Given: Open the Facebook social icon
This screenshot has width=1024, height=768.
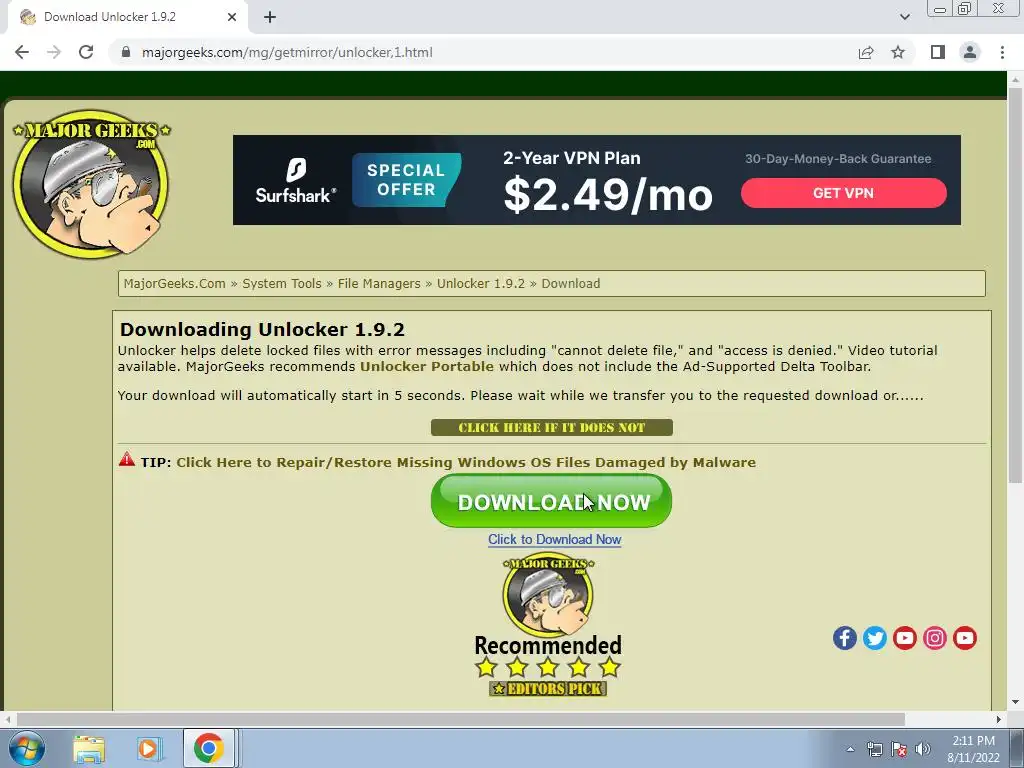Looking at the screenshot, I should [x=844, y=638].
